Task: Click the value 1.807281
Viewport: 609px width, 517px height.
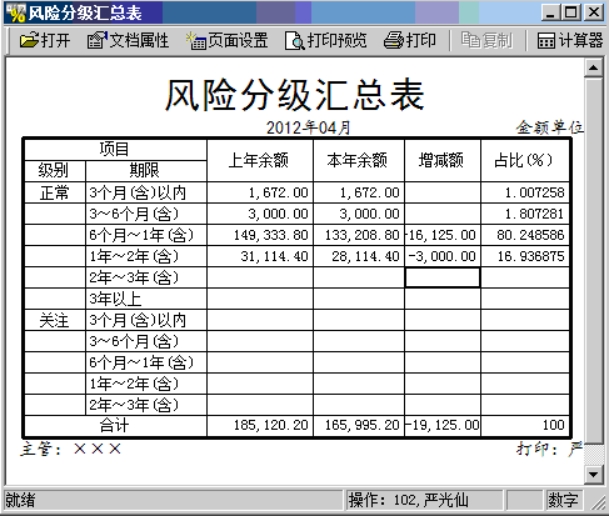Action: [x=535, y=214]
